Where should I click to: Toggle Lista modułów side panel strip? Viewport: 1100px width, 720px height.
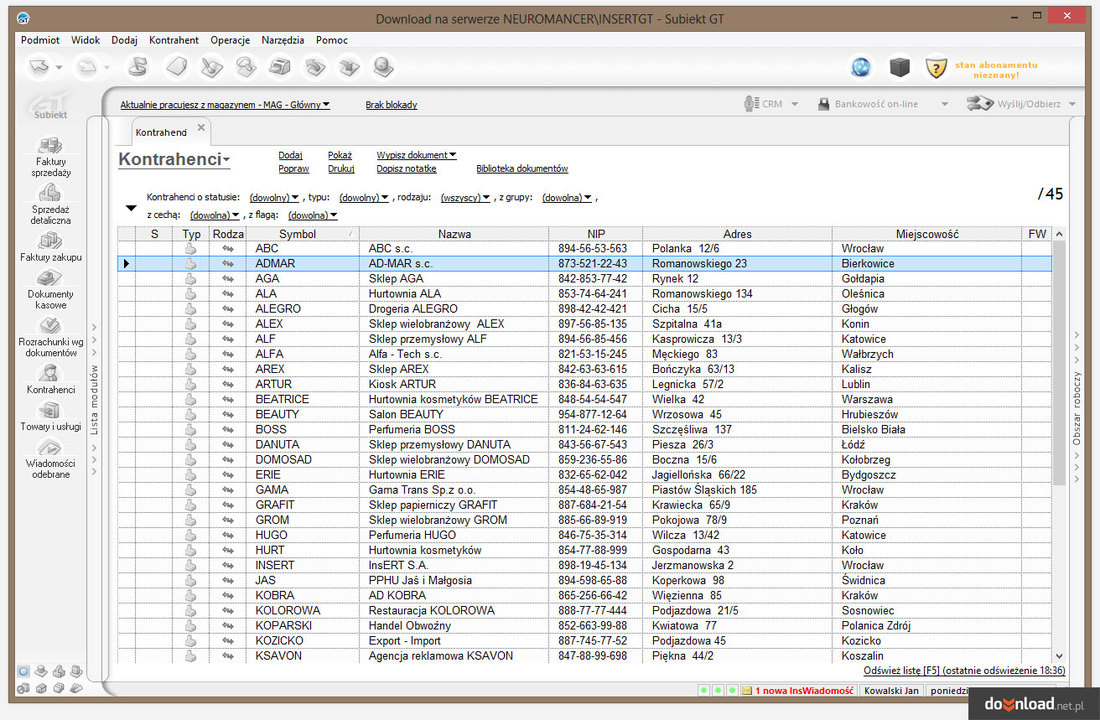tap(94, 399)
